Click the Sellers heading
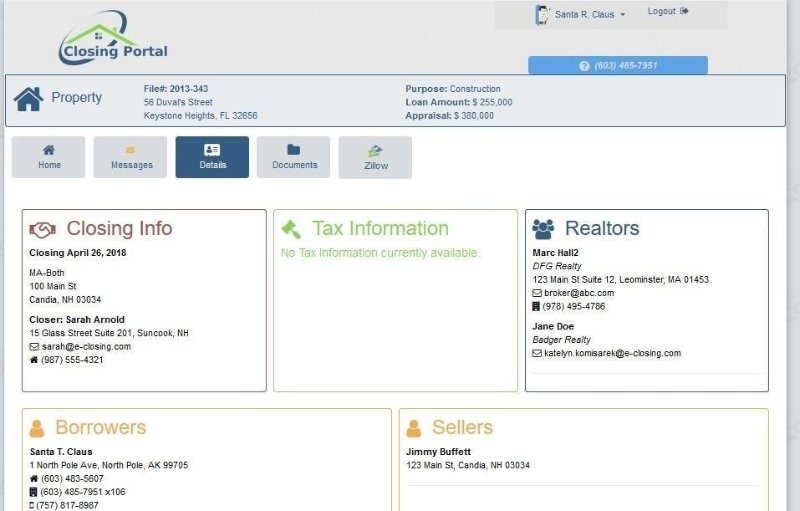Screen dimensions: 800x511 click(462, 427)
